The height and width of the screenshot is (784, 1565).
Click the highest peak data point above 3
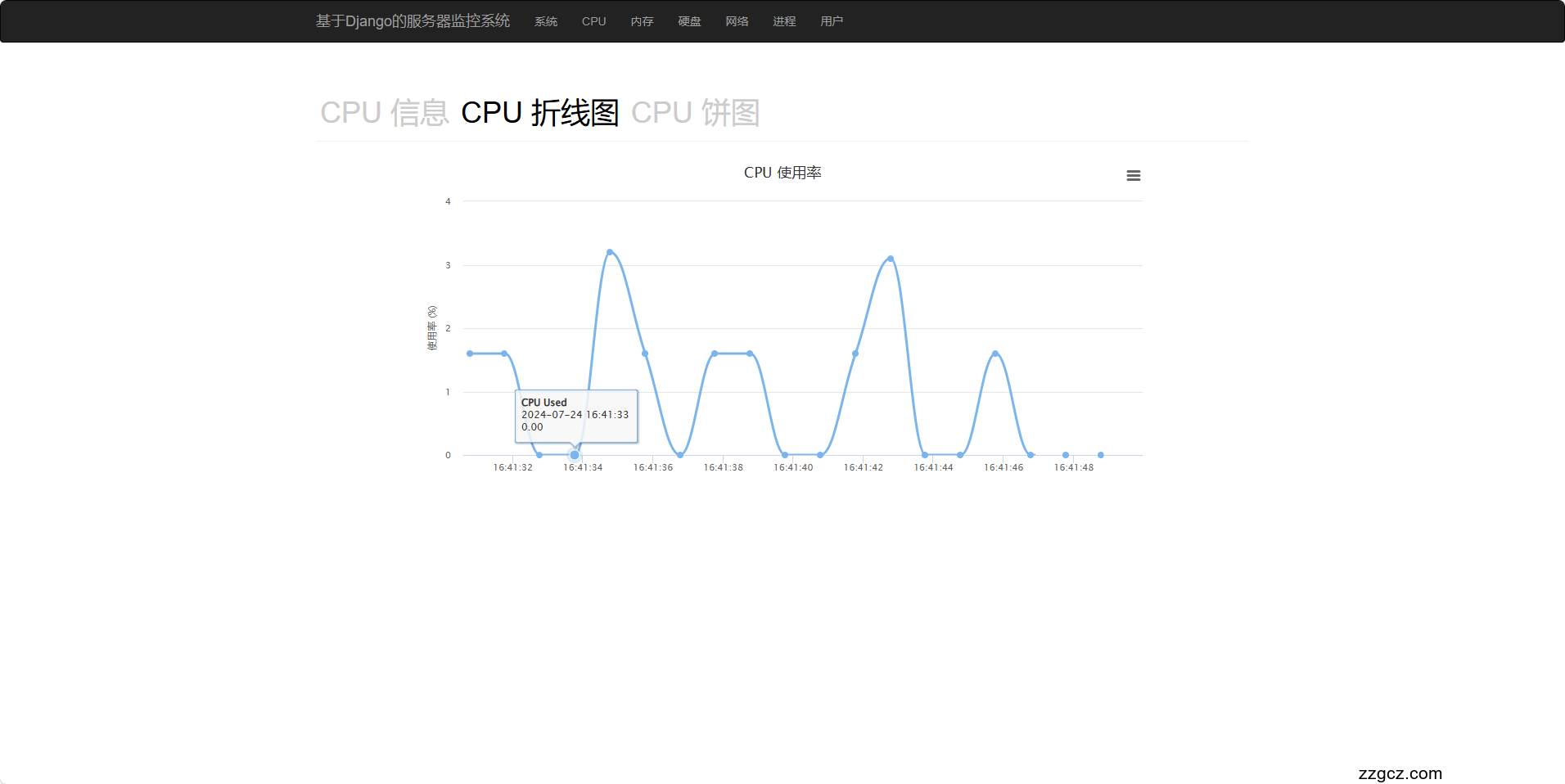[610, 252]
